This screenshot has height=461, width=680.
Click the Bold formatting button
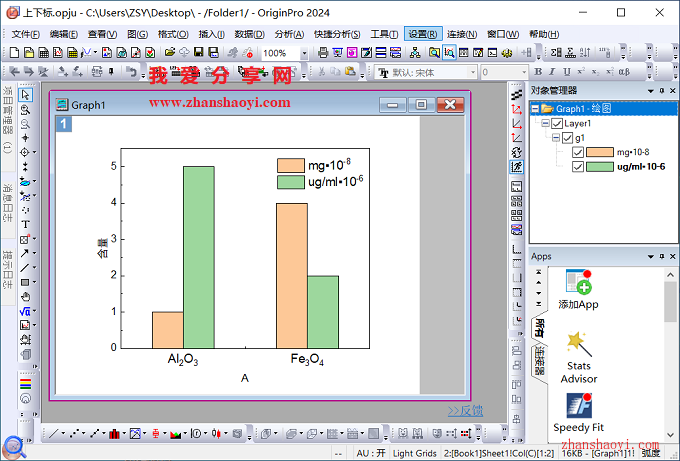pos(538,72)
